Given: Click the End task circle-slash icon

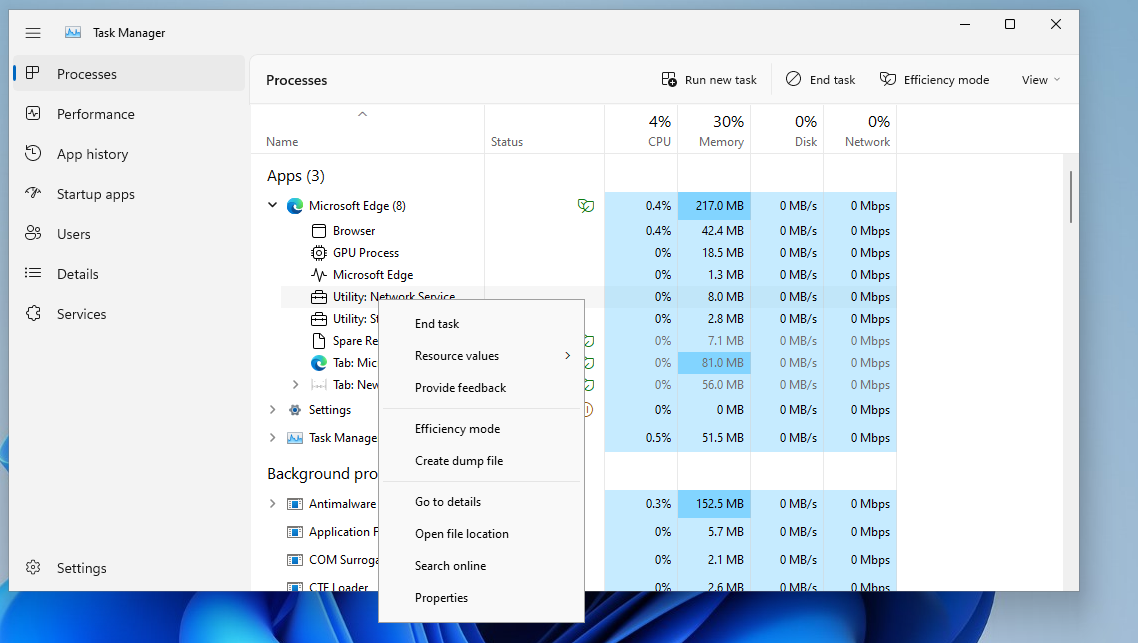Looking at the screenshot, I should click(793, 79).
